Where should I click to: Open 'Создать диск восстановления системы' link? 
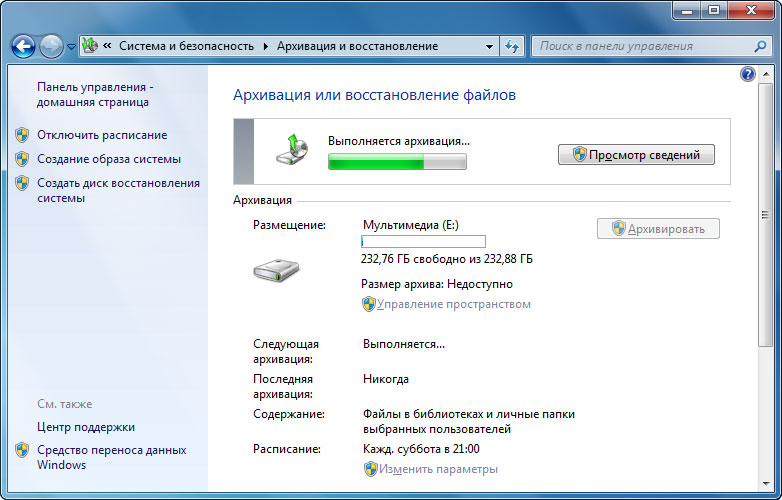coord(118,190)
